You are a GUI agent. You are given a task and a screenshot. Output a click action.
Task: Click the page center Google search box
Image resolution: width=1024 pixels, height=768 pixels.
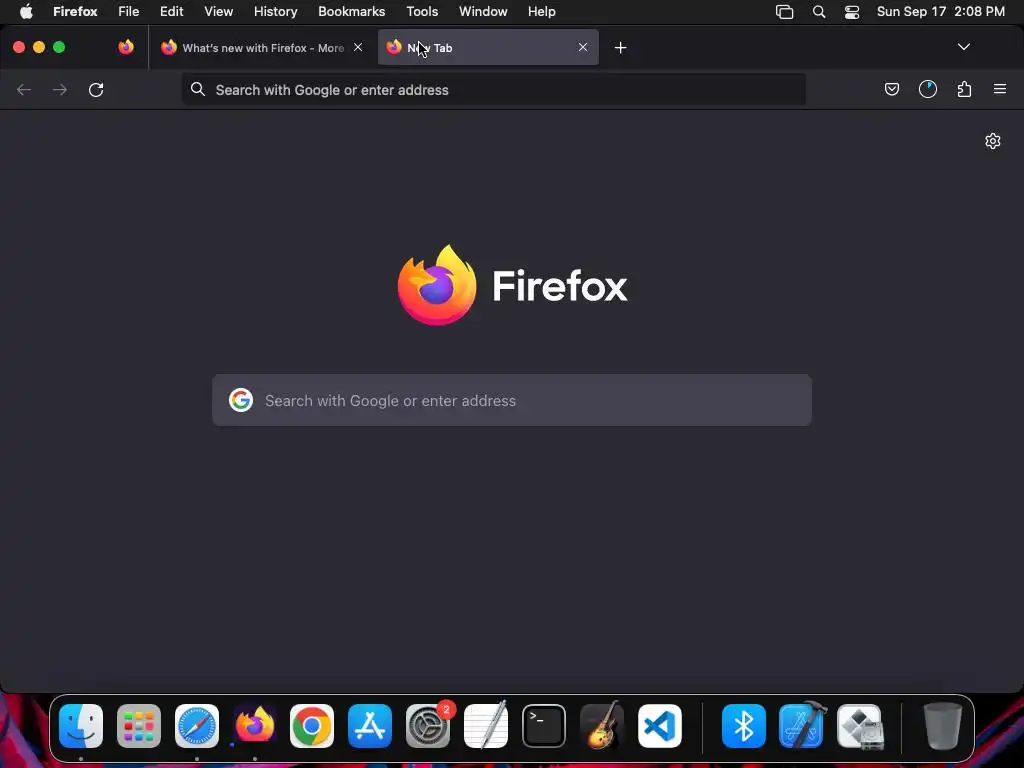pyautogui.click(x=512, y=400)
